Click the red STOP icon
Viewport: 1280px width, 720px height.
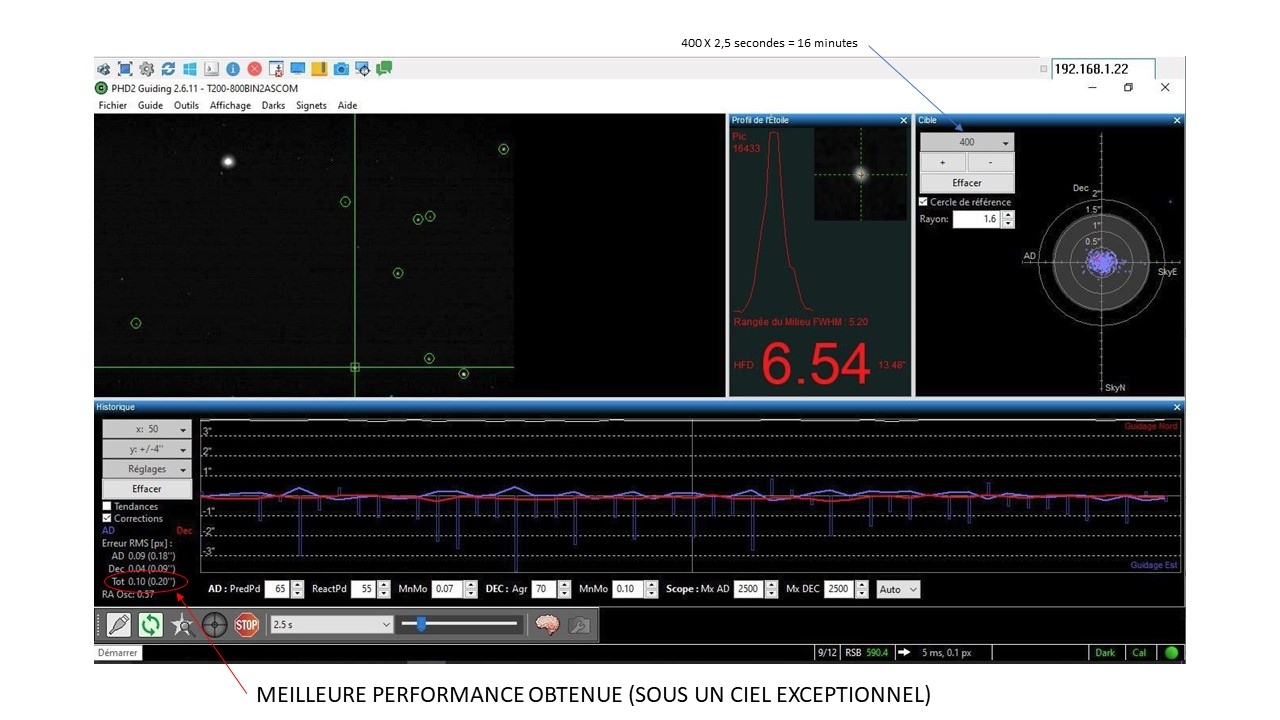(246, 625)
